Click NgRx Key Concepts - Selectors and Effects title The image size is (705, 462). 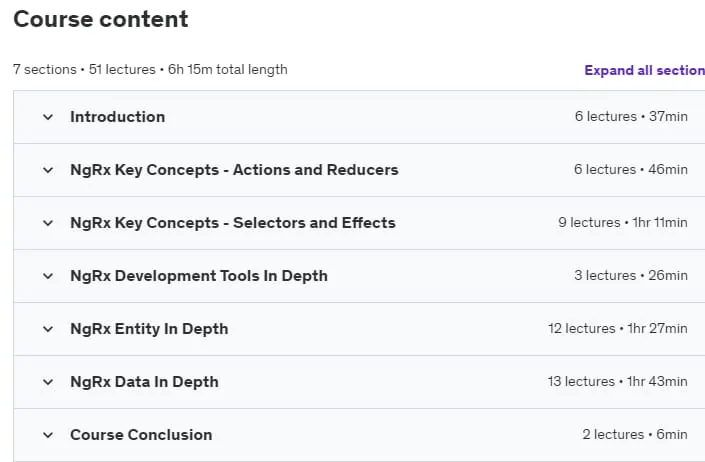pyautogui.click(x=233, y=223)
